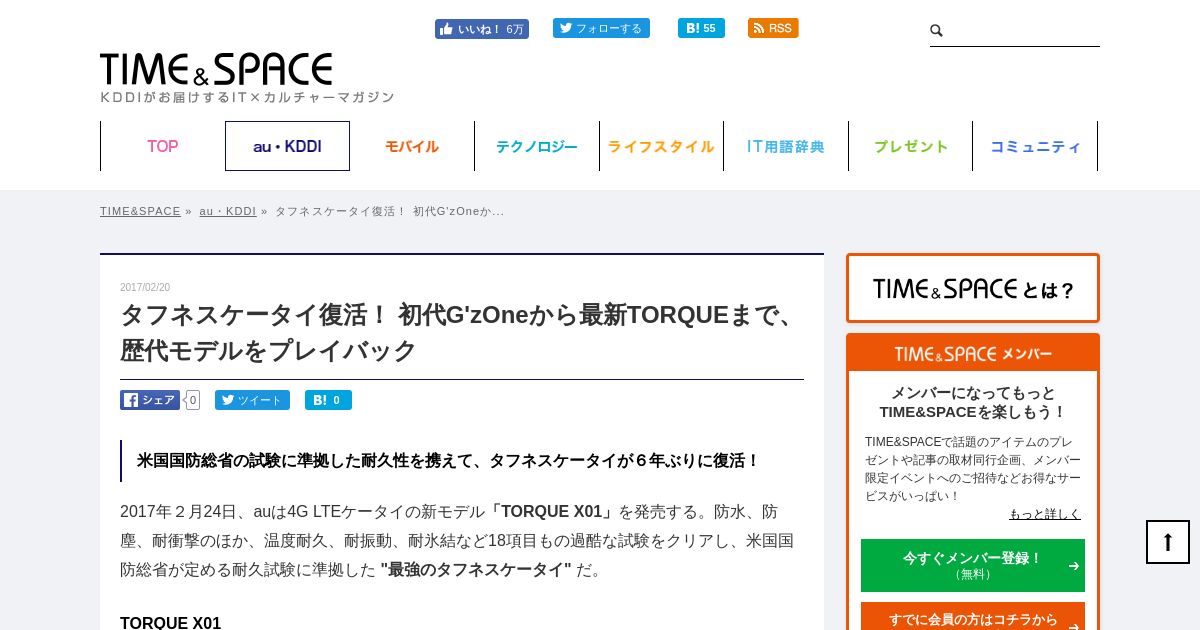Click the Facebook share count bubble
The width and height of the screenshot is (1200, 630).
coord(192,400)
